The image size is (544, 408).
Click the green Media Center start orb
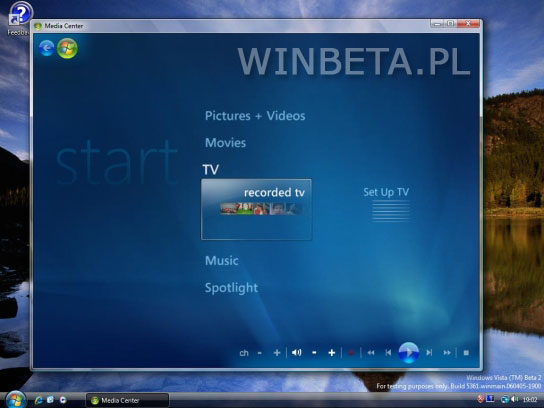click(x=67, y=48)
